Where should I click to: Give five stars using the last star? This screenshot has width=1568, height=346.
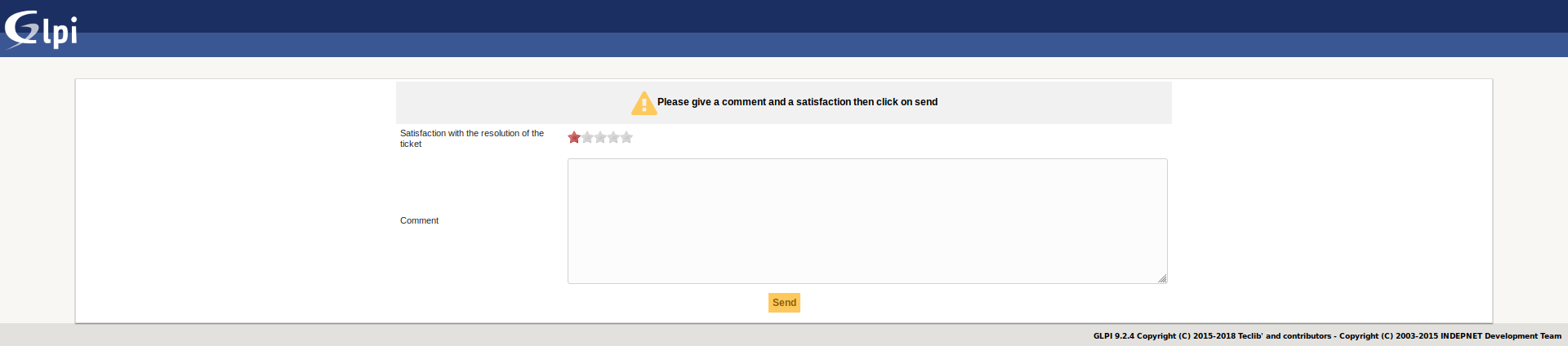click(626, 137)
